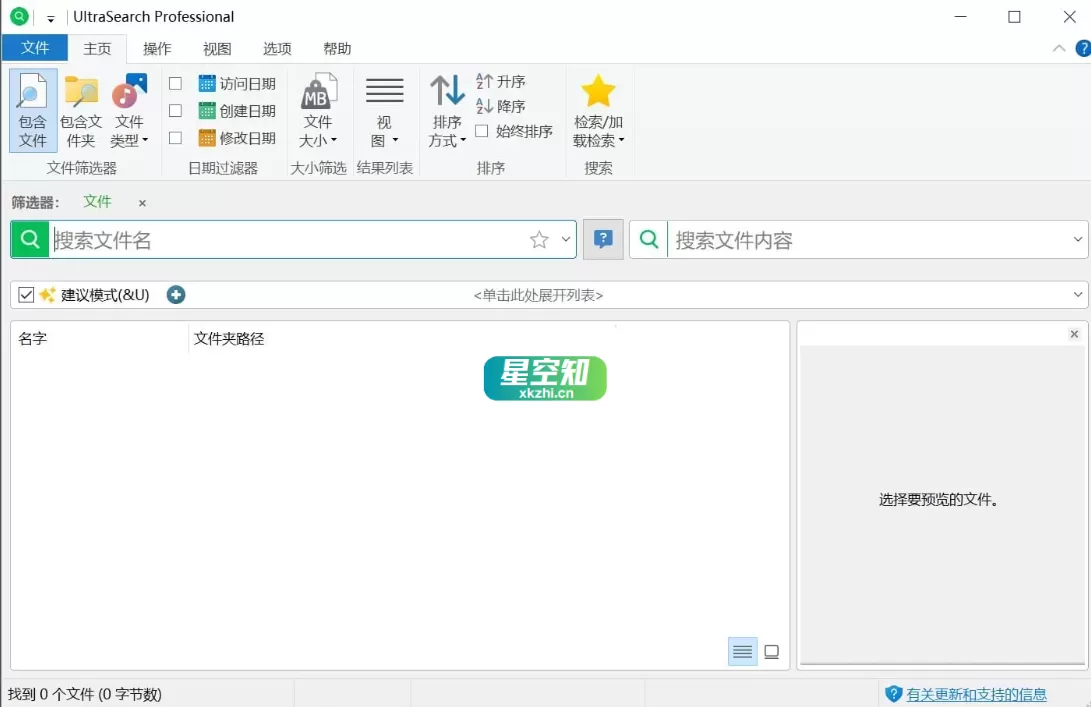Click the green plus button beside 建议模式

(176, 294)
